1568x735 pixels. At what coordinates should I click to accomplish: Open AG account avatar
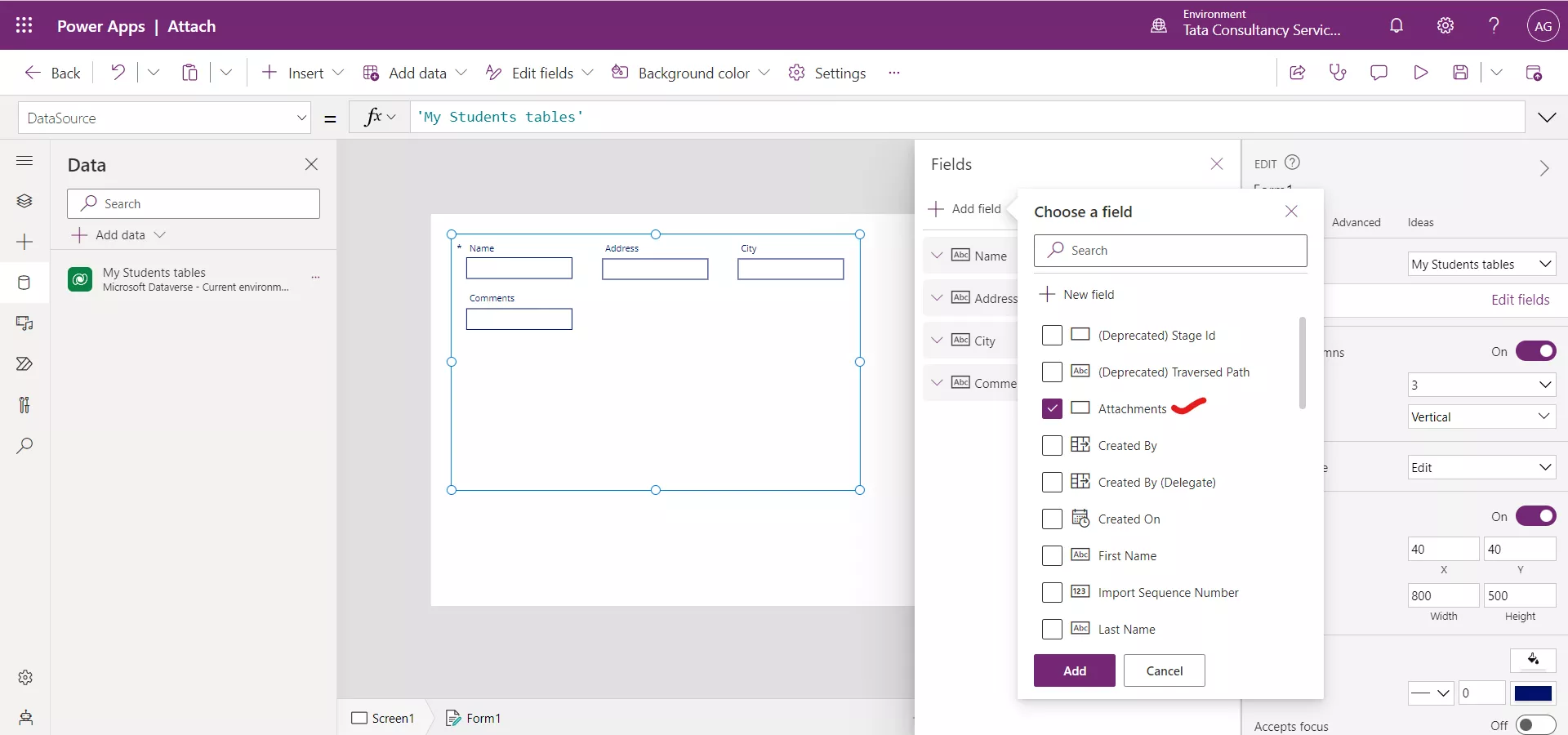pos(1543,25)
